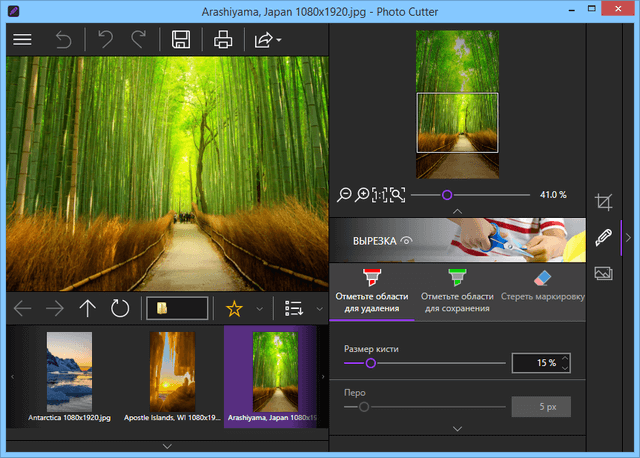Screen dimensions: 640x458
Task: Click the navigator preview viewport rectangle
Action: click(x=457, y=123)
